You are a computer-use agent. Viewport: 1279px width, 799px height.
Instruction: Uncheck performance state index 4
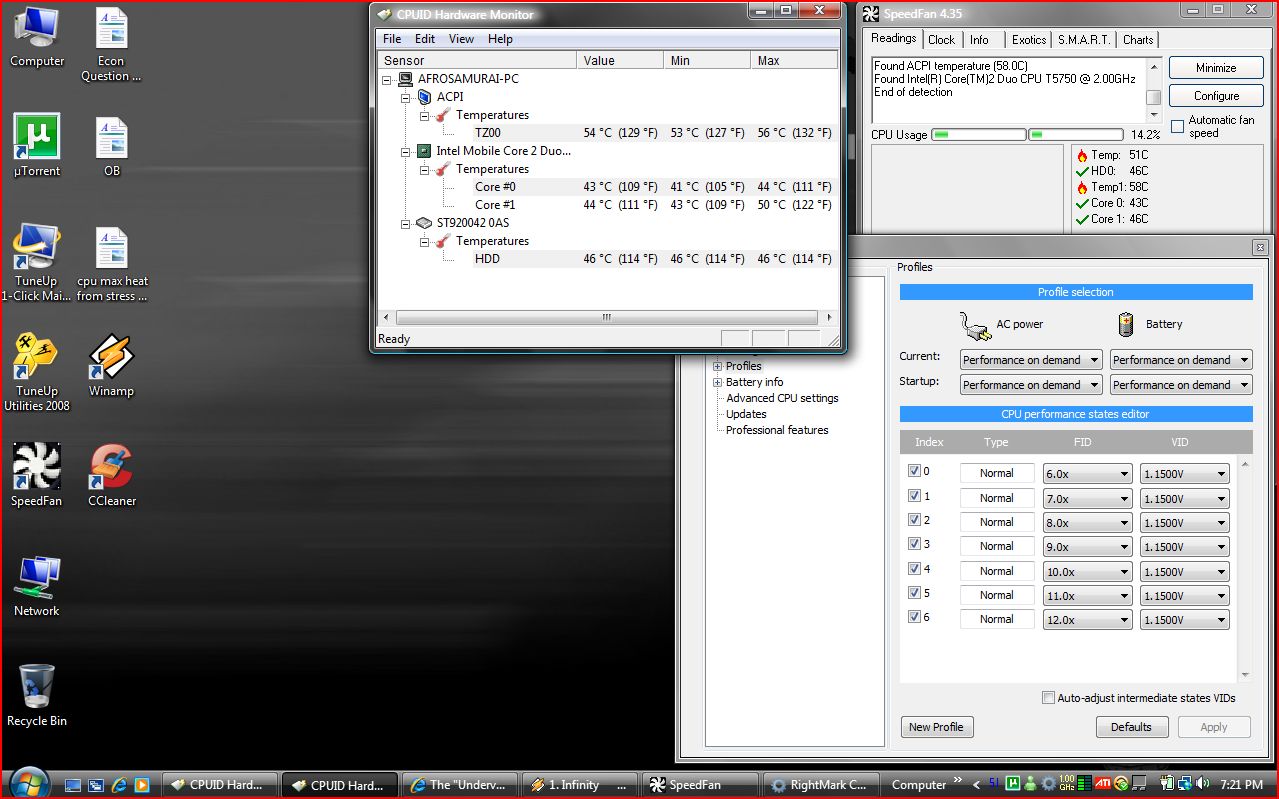pos(913,569)
